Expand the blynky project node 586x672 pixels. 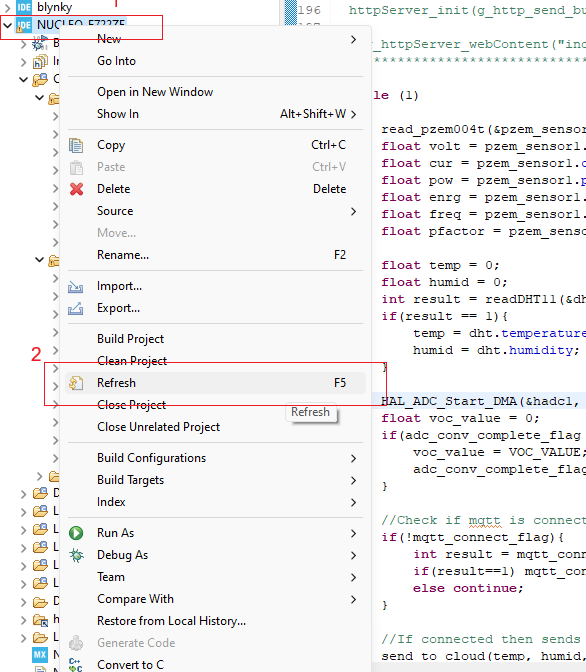click(x=7, y=7)
